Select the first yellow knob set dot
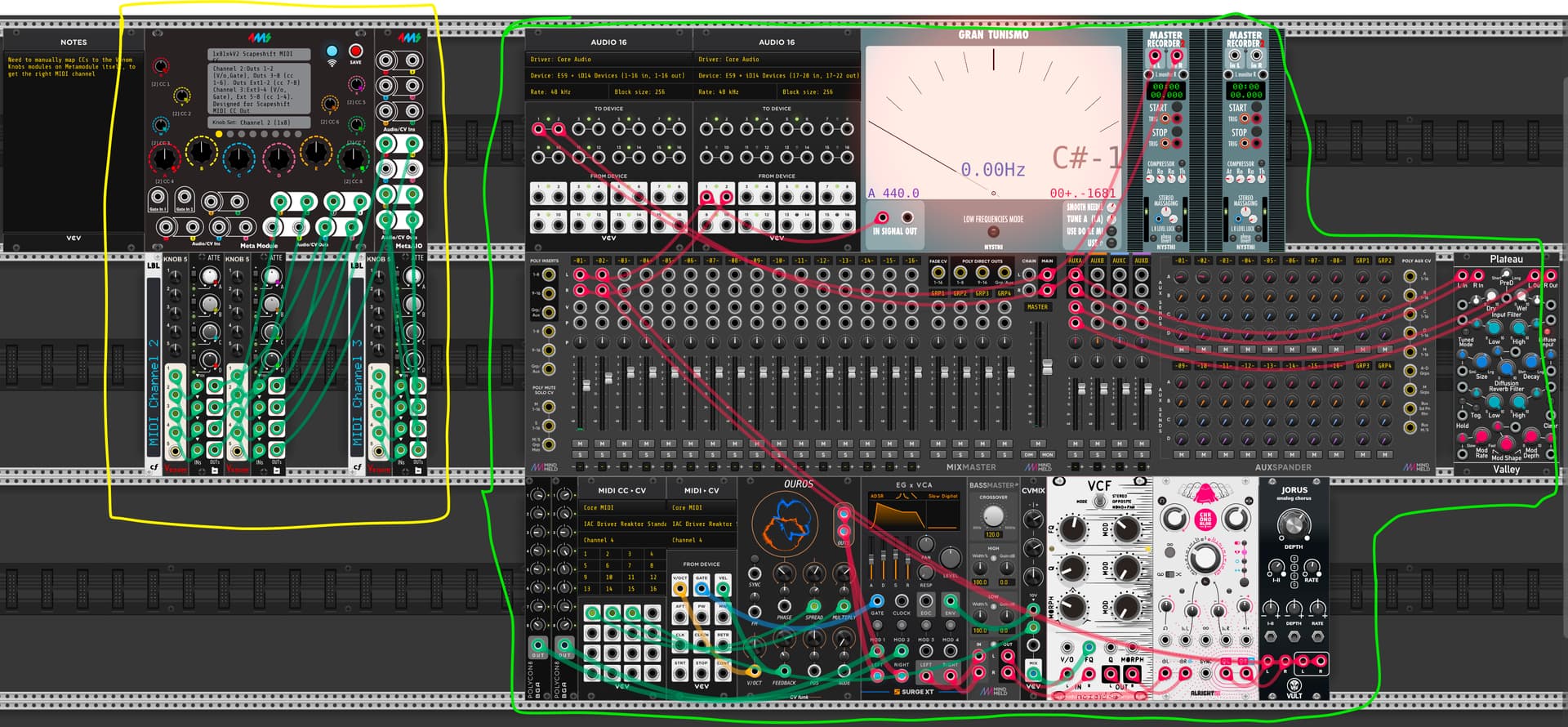 click(219, 134)
